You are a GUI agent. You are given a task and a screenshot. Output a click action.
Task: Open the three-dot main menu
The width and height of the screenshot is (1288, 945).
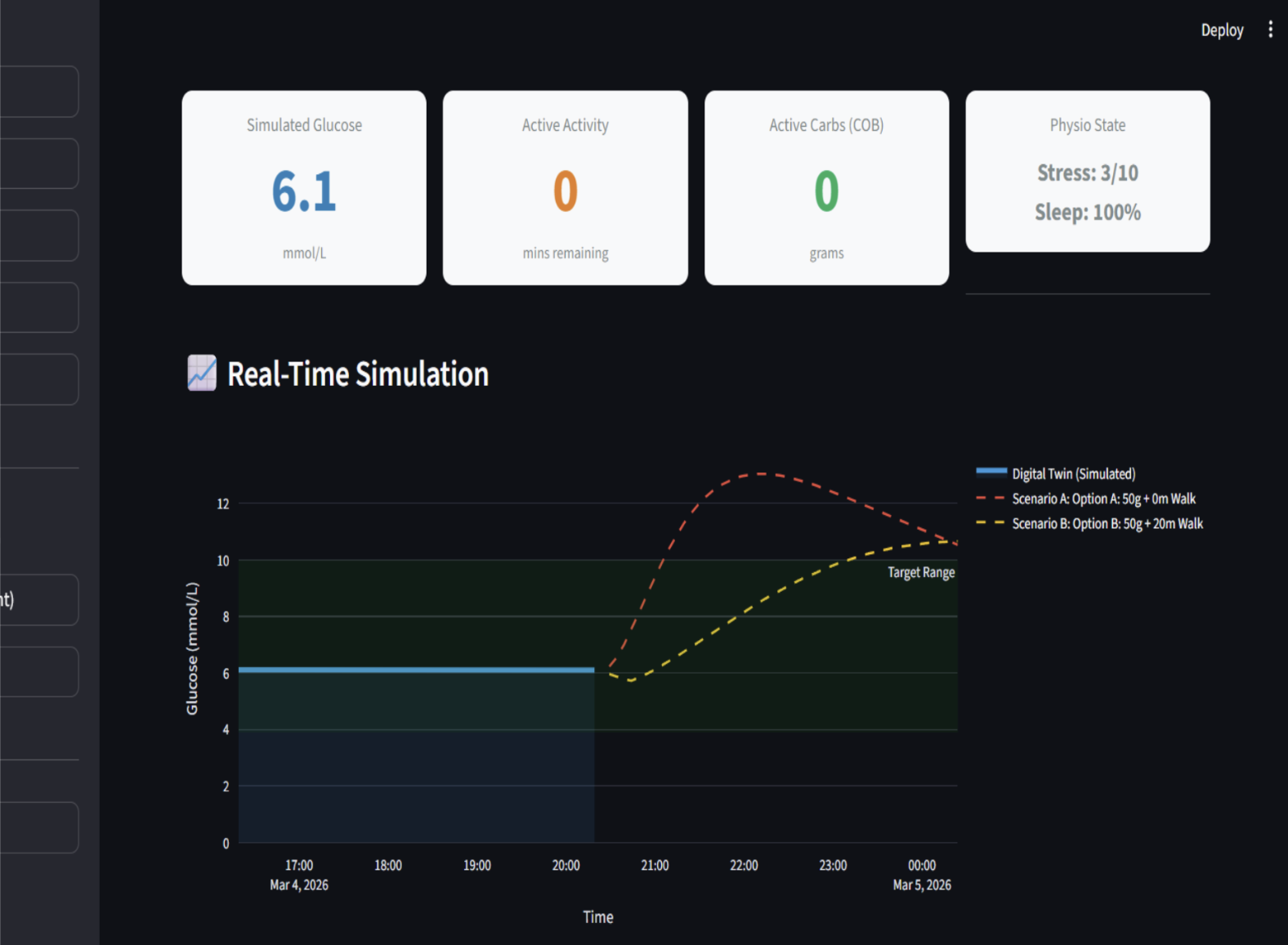[x=1270, y=30]
